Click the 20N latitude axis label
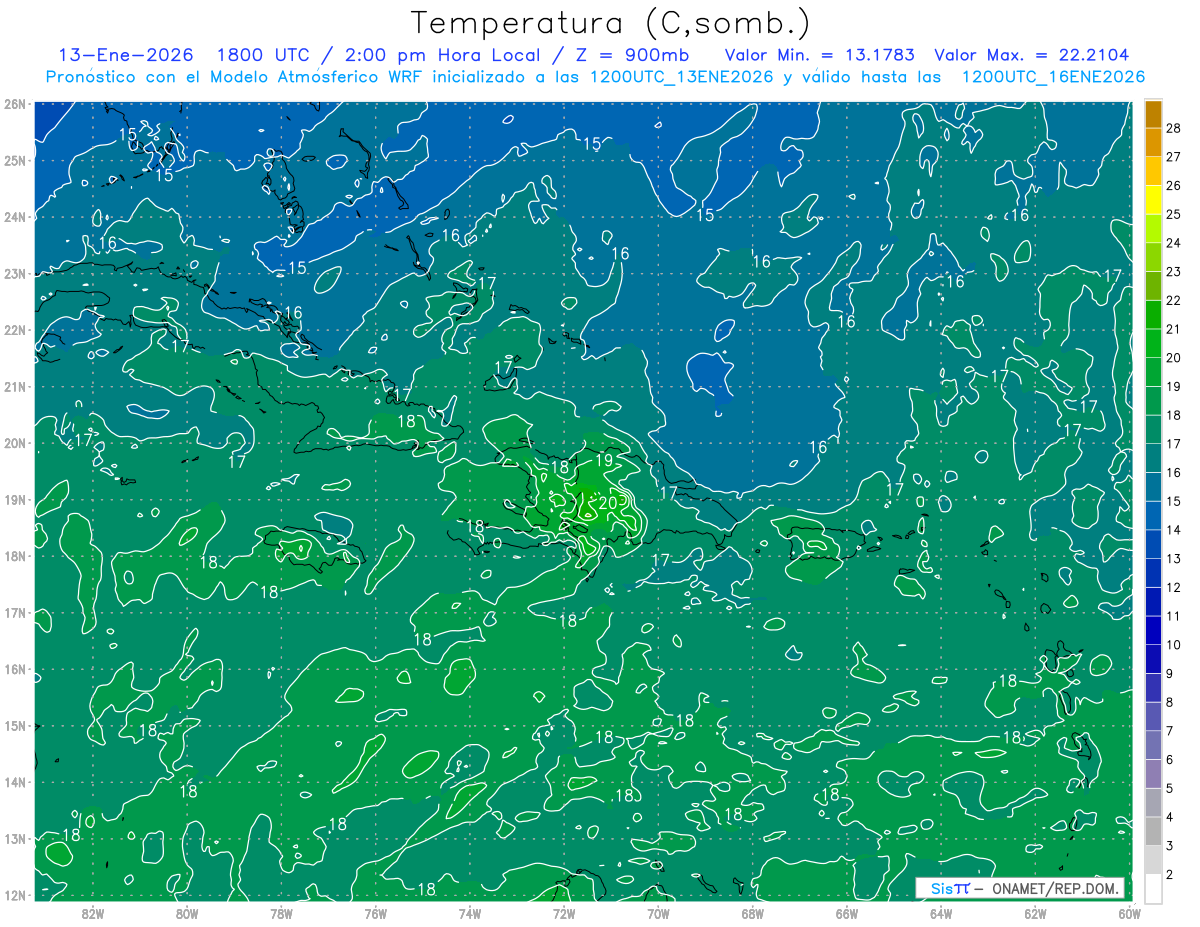 click(x=15, y=443)
